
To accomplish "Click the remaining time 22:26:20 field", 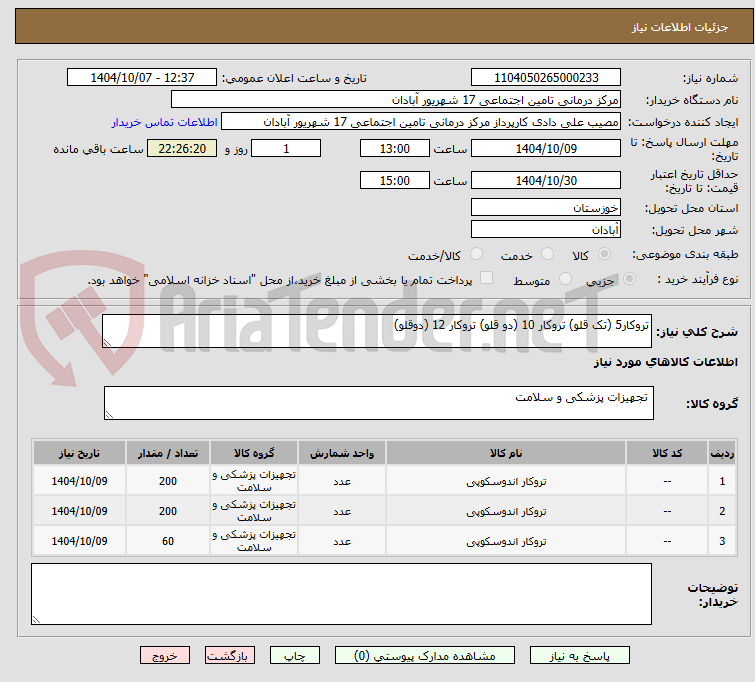I will point(182,148).
